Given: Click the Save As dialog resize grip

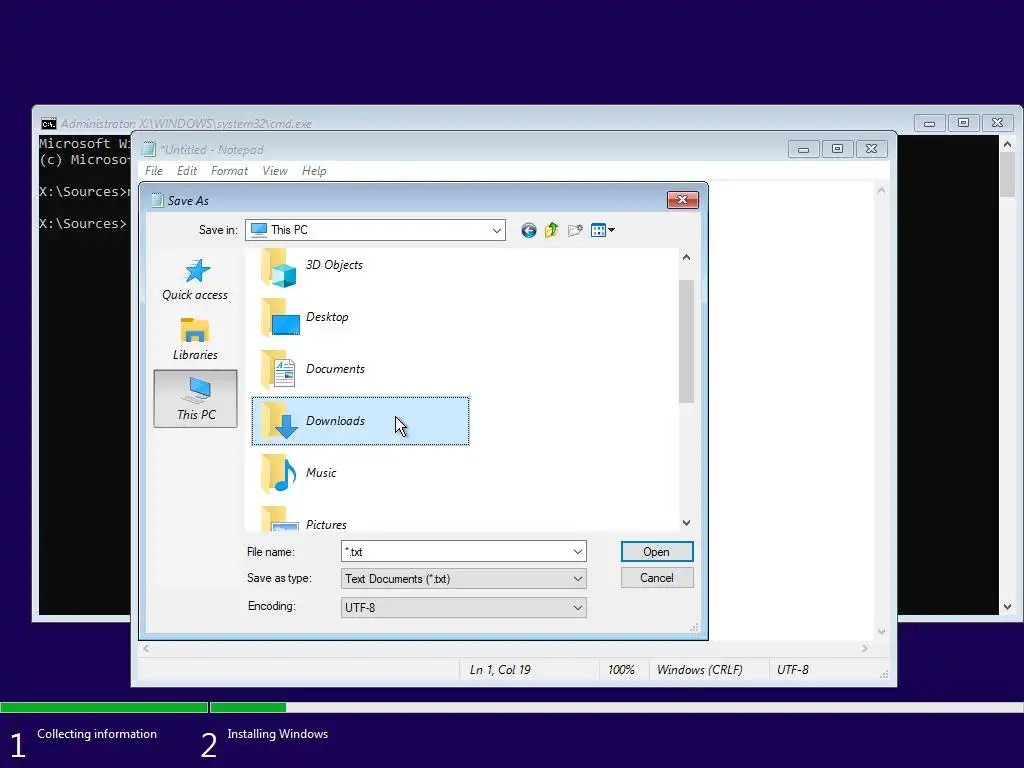Looking at the screenshot, I should tap(694, 628).
